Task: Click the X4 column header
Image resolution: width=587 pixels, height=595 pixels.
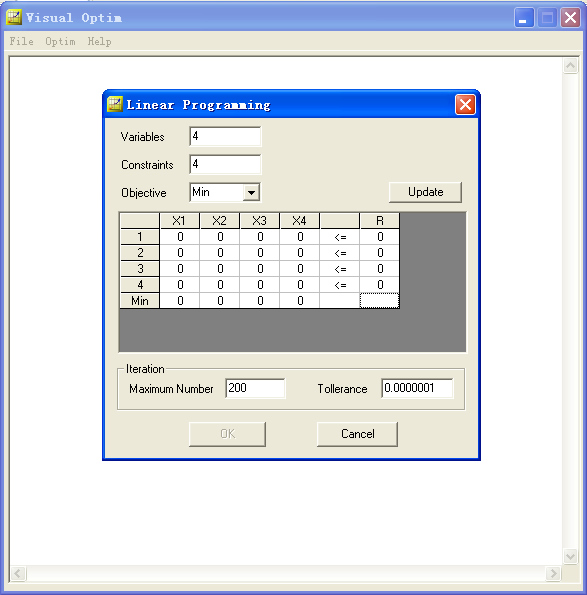Action: [300, 221]
